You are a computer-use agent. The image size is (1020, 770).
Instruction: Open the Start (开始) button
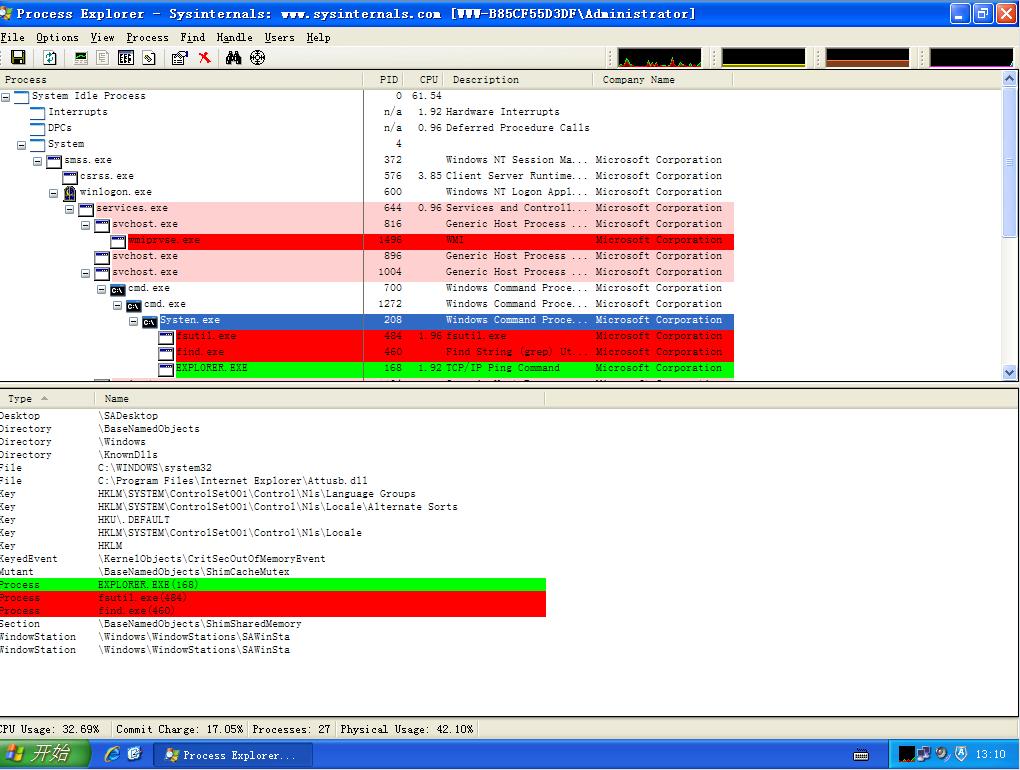click(44, 754)
